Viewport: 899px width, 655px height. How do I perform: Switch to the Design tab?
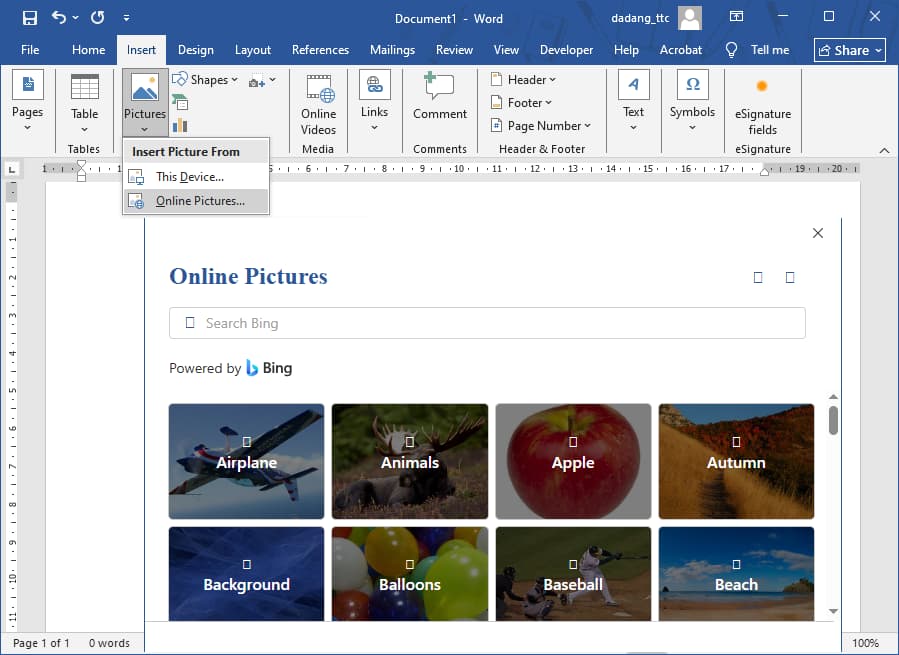195,49
